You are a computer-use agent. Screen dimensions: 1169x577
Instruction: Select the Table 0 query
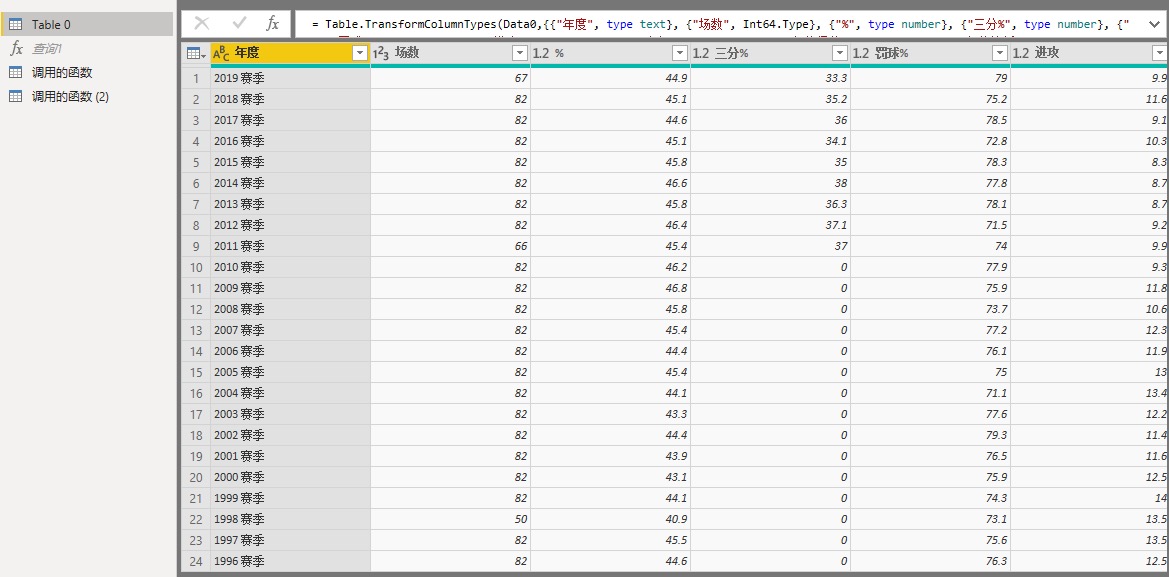click(x=51, y=24)
